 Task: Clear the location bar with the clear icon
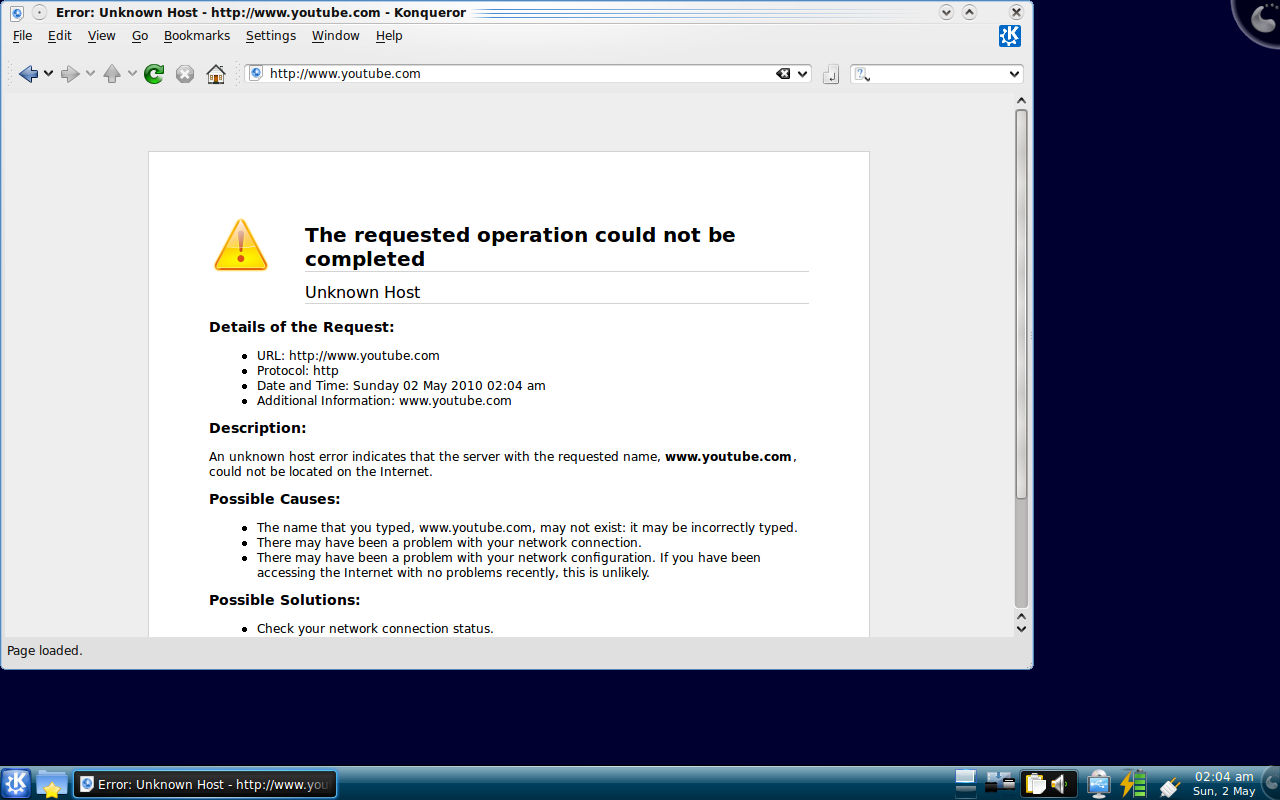point(783,73)
